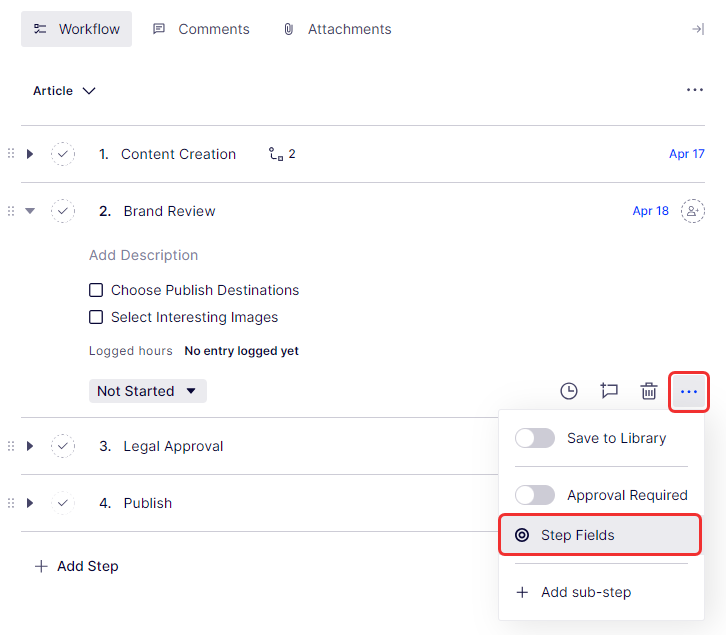
Task: Select Step Fields from the menu
Action: [x=599, y=535]
